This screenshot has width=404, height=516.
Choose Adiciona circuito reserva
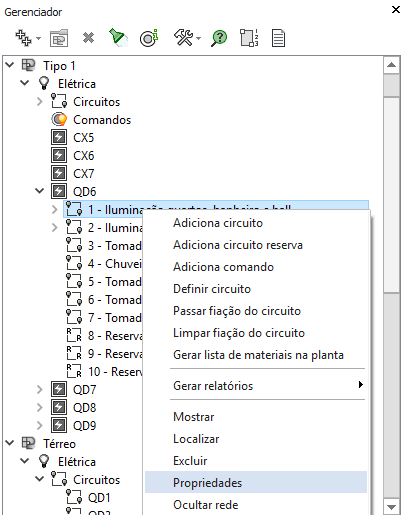pos(238,245)
